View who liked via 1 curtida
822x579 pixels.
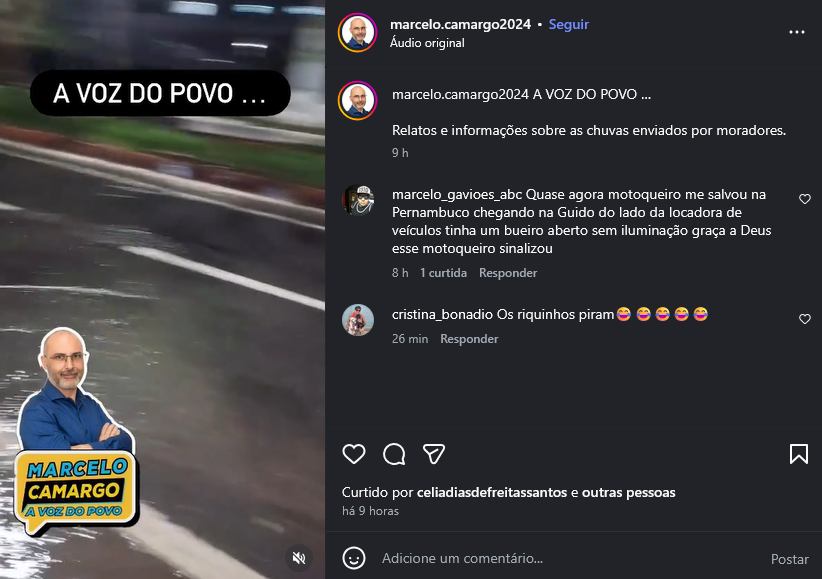443,273
